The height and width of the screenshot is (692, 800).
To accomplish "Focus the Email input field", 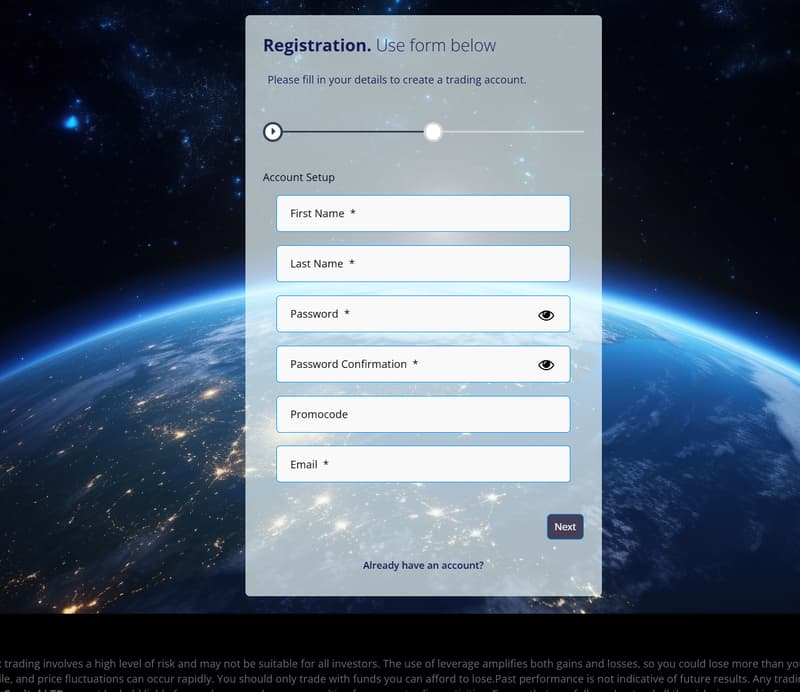I will 423,464.
